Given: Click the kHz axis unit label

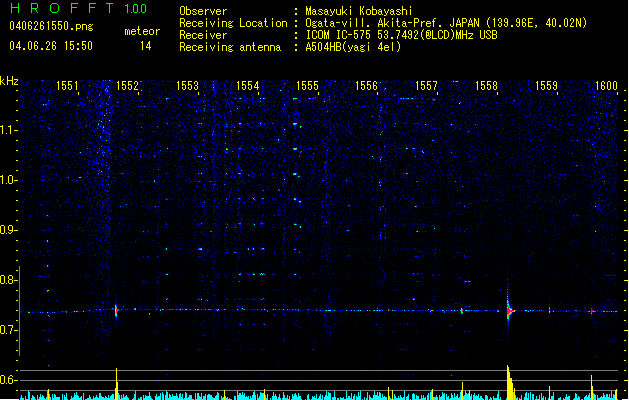Looking at the screenshot, I should tap(9, 81).
